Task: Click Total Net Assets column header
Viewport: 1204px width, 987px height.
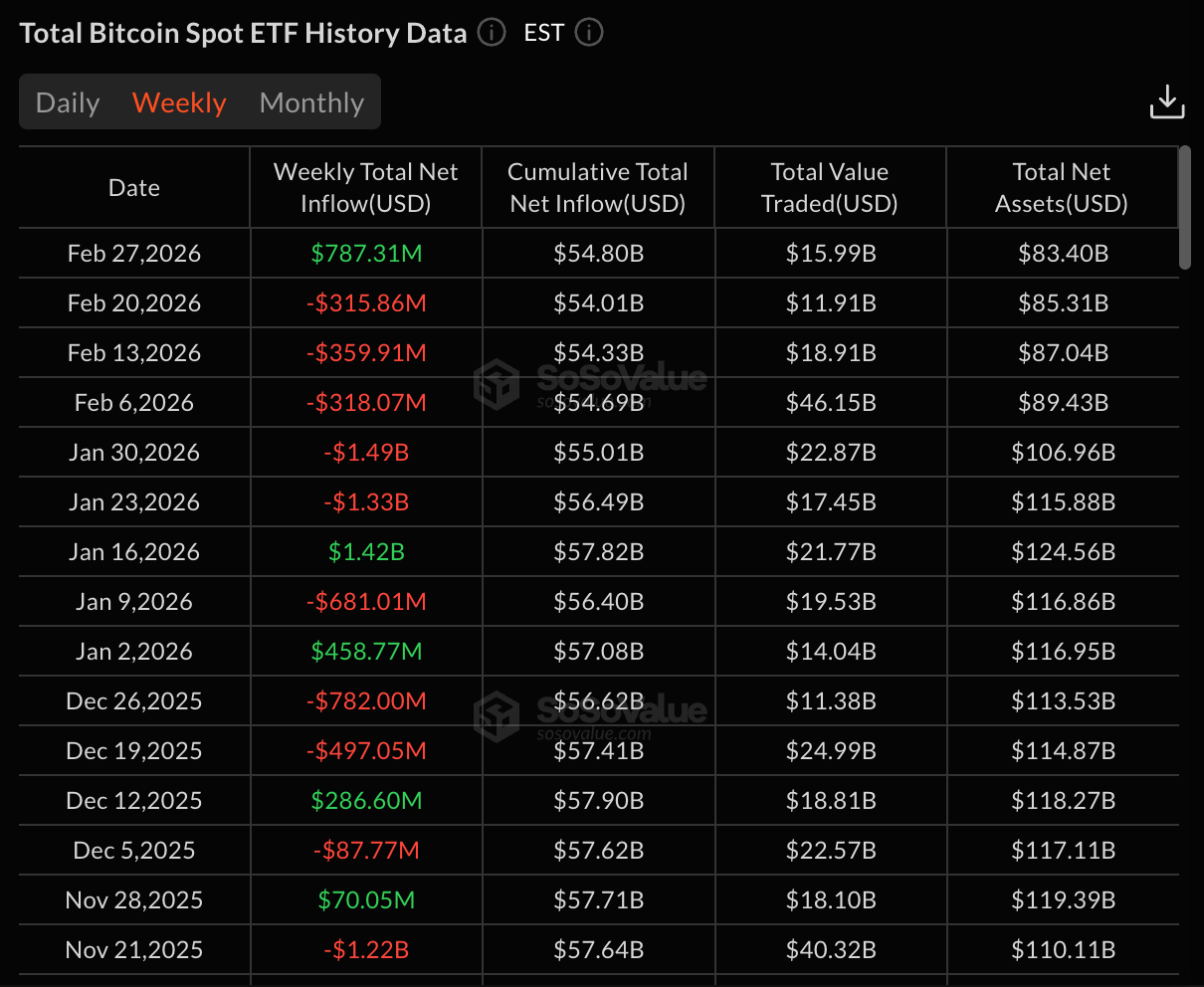Action: point(1062,188)
